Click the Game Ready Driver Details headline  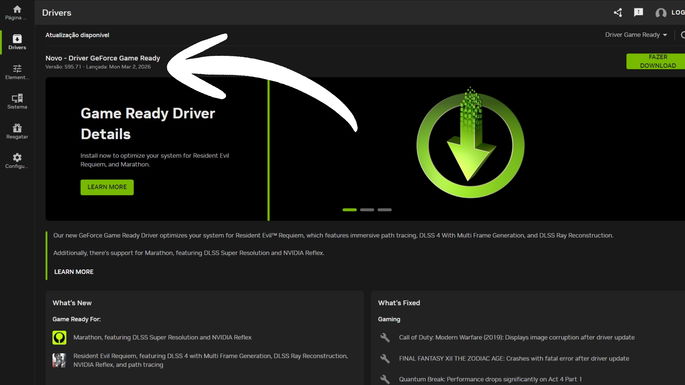tap(148, 124)
